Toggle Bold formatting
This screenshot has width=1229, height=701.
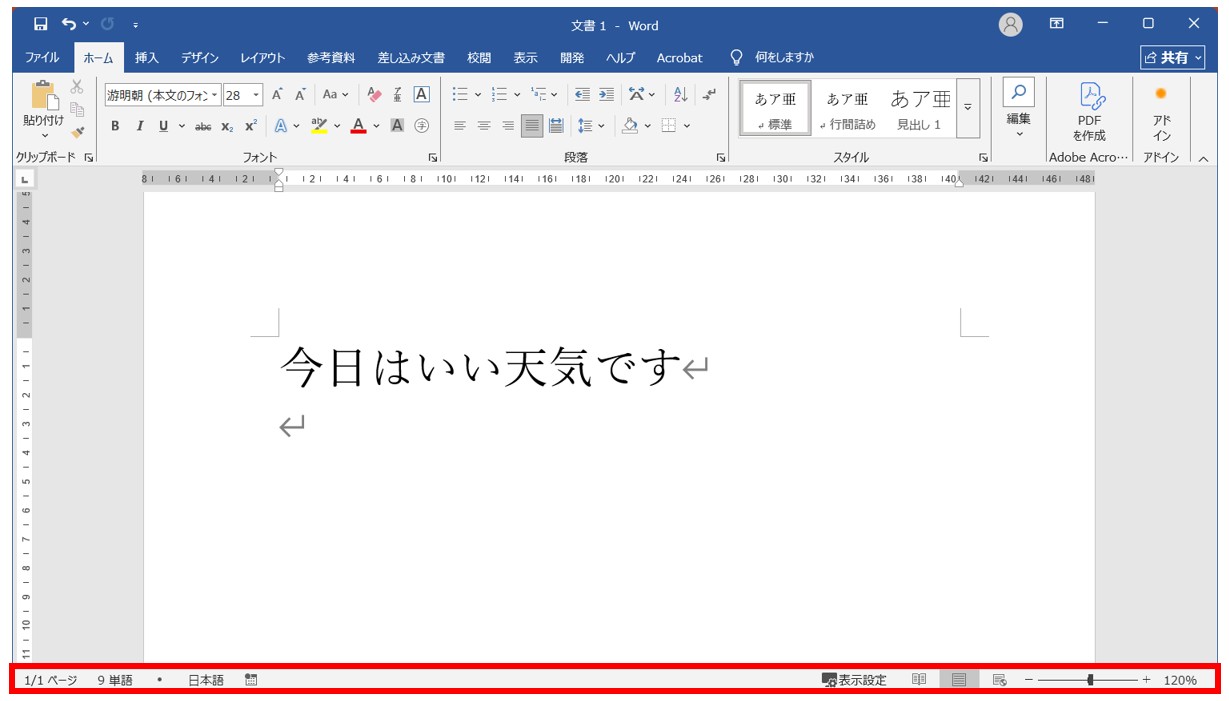tap(115, 126)
